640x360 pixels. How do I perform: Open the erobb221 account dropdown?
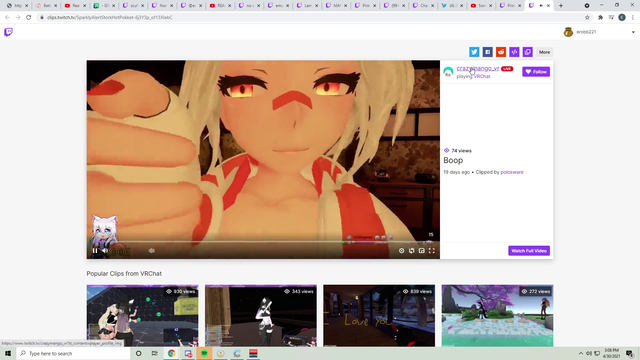click(x=633, y=32)
